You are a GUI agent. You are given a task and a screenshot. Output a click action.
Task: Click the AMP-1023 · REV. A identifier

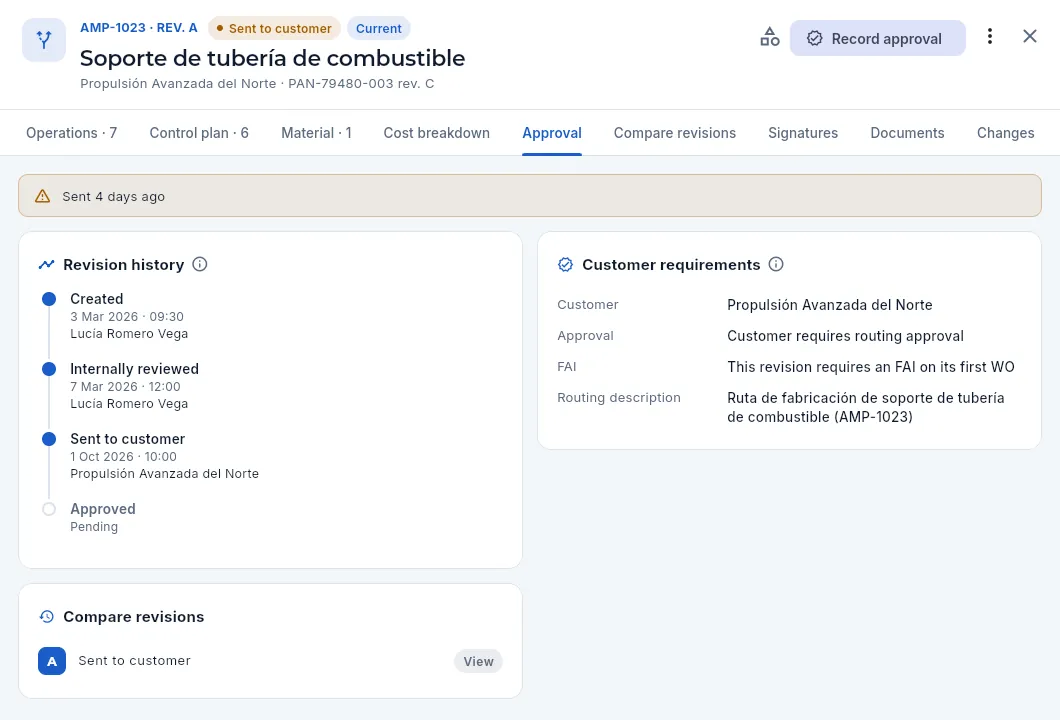coord(139,28)
